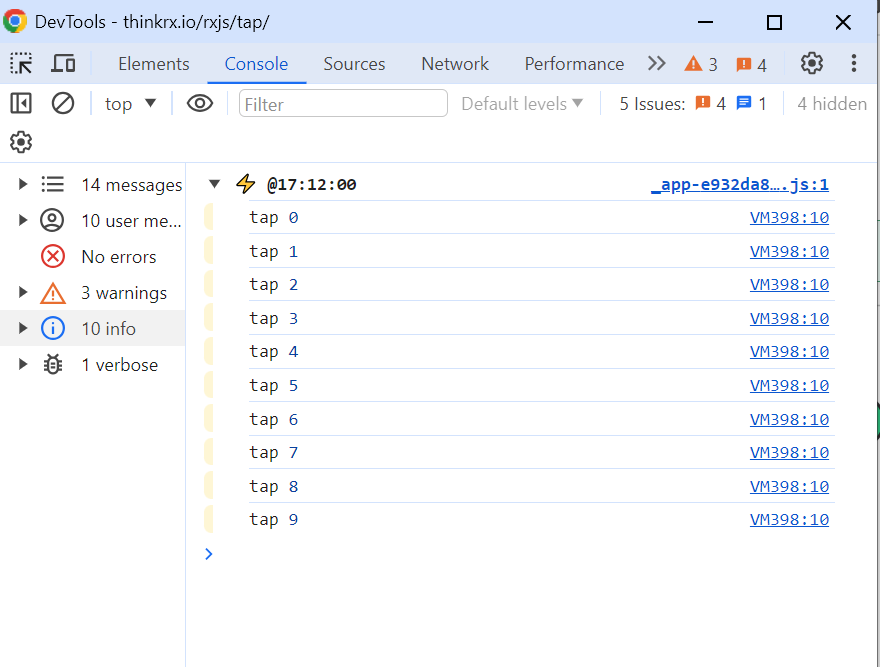The height and width of the screenshot is (667, 880).
Task: Click the warnings indicator showing 3
Action: point(699,63)
